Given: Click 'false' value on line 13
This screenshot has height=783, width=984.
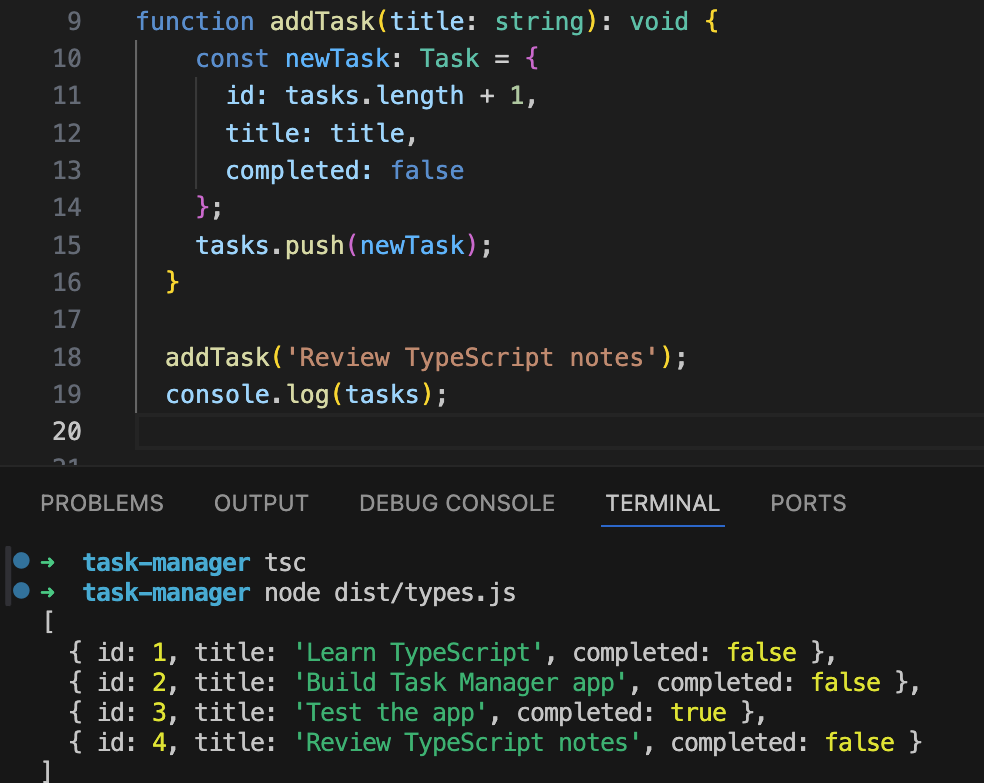Looking at the screenshot, I should 427,171.
